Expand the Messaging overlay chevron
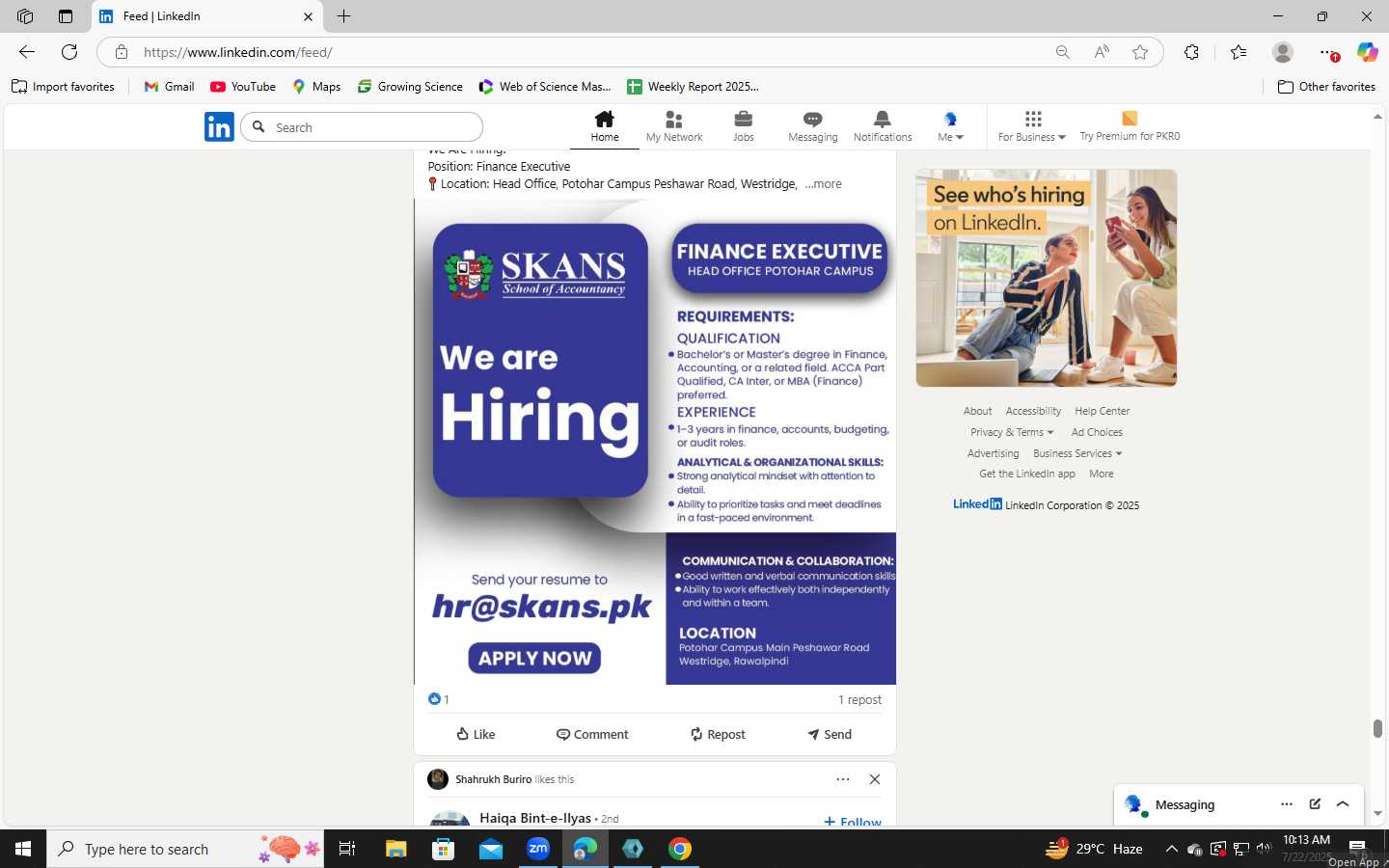Screen dimensions: 1389x868 pos(1343,804)
